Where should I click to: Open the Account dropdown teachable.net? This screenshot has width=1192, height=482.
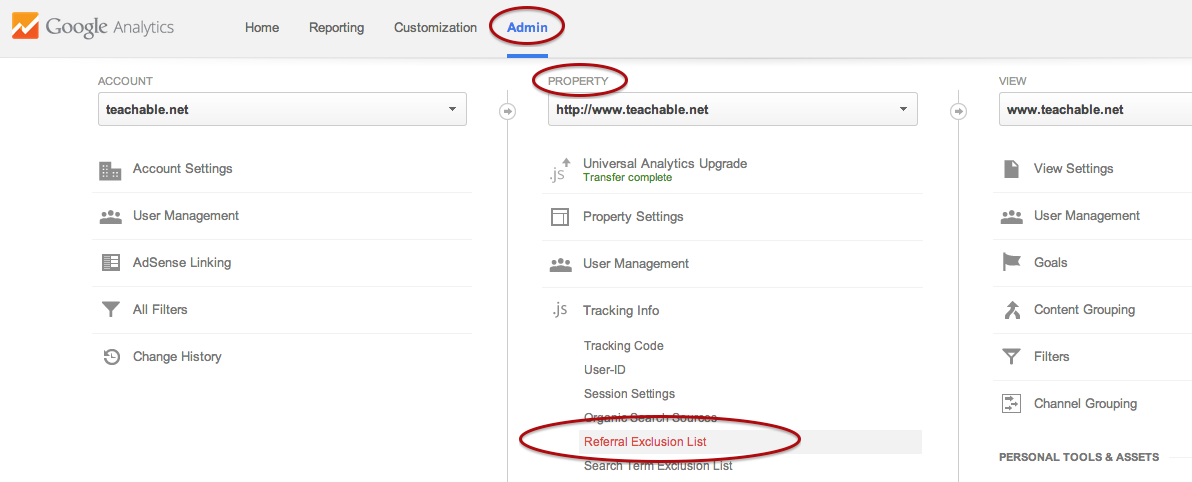(x=282, y=109)
